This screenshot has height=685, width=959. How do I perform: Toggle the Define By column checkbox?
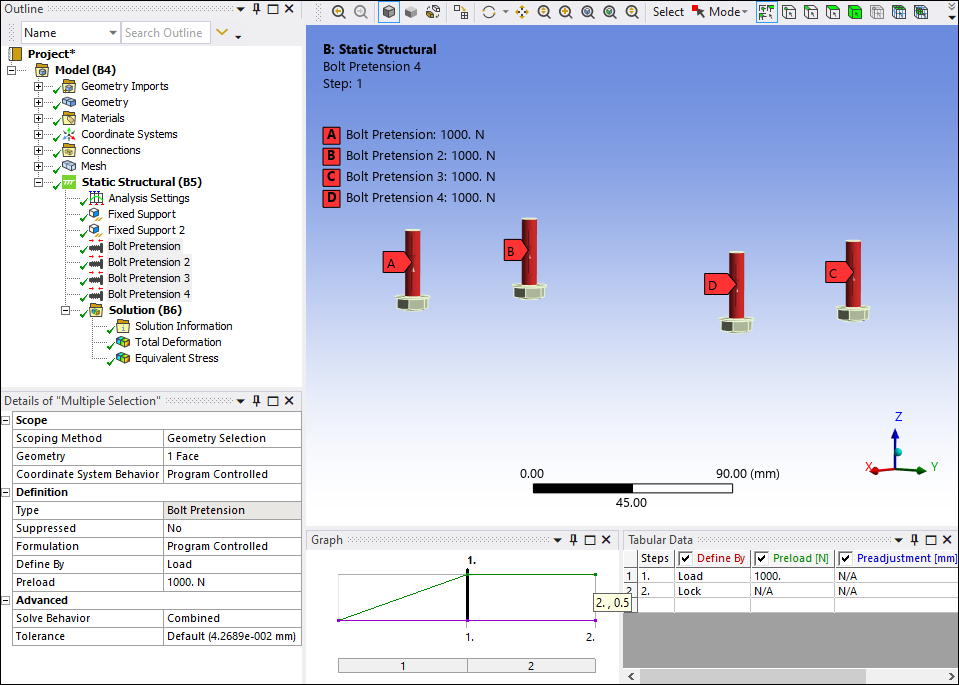coord(684,558)
